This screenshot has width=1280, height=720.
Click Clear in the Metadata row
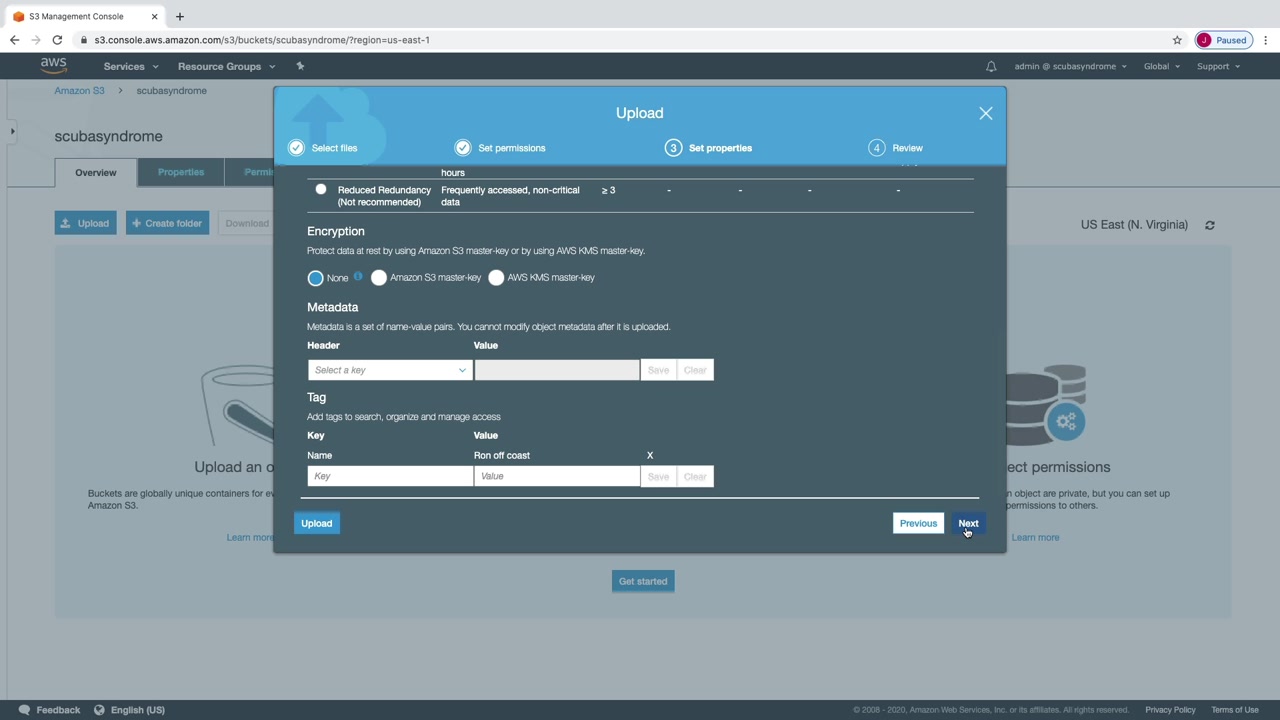[695, 370]
